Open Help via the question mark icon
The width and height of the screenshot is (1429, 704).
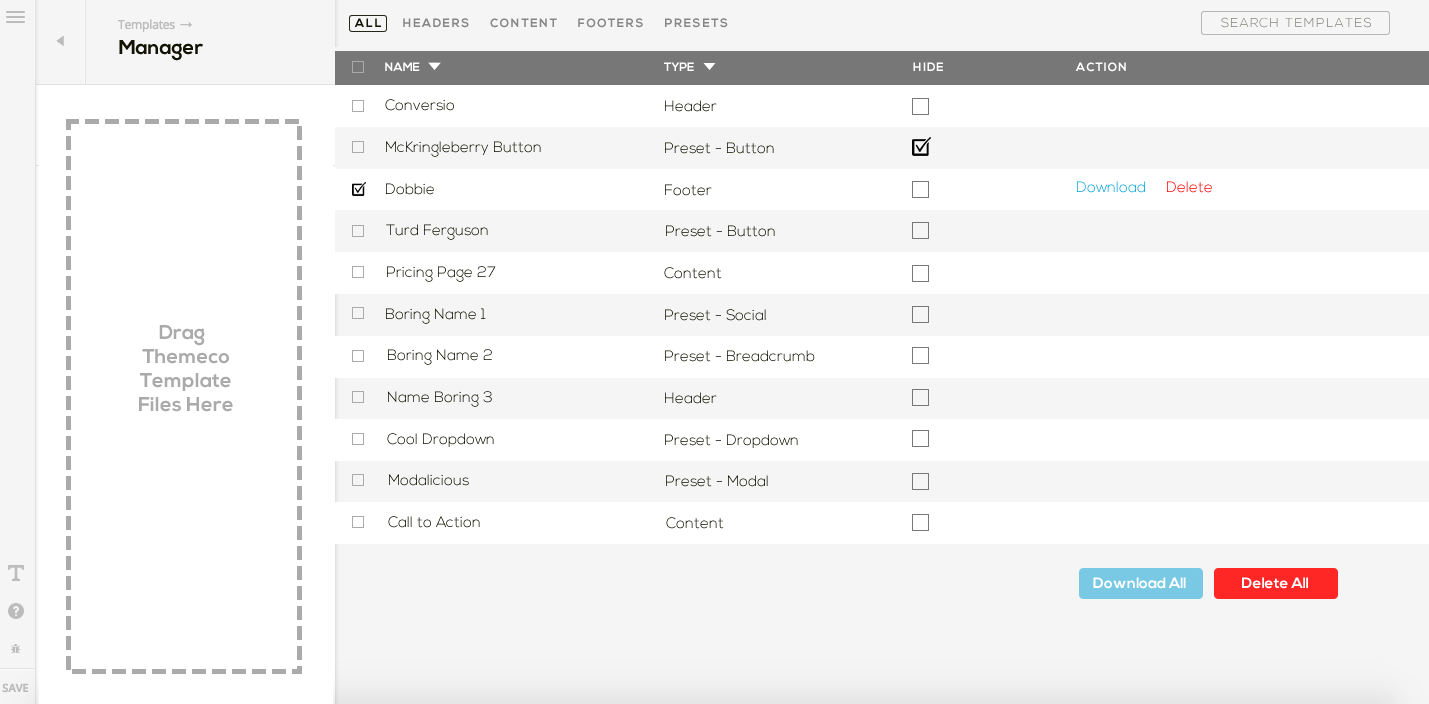pos(15,610)
